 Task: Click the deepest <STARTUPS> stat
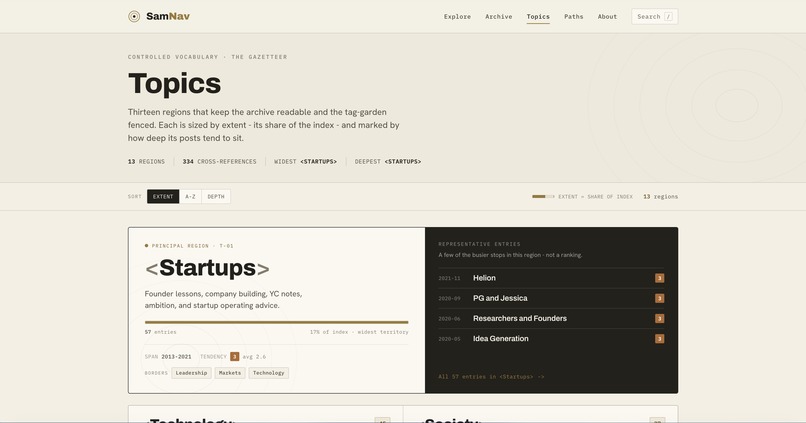pos(388,161)
